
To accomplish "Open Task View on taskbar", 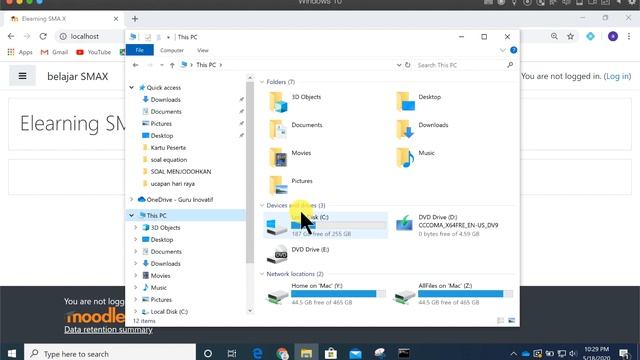I will [232, 353].
